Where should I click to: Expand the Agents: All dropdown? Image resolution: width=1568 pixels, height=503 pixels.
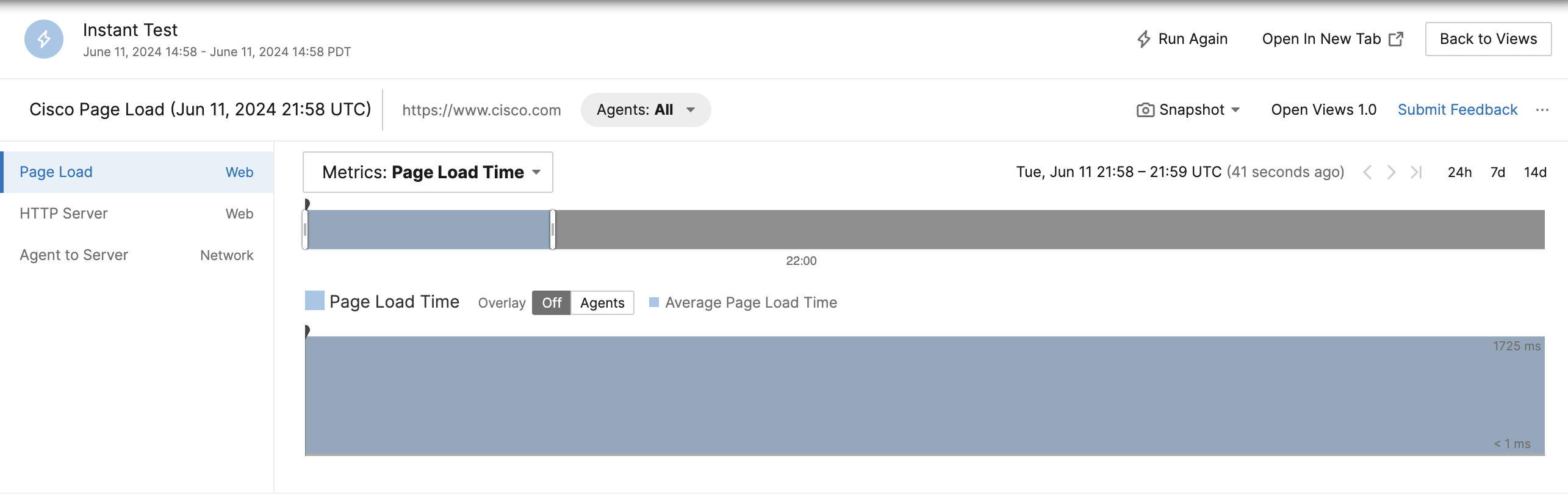[x=646, y=110]
